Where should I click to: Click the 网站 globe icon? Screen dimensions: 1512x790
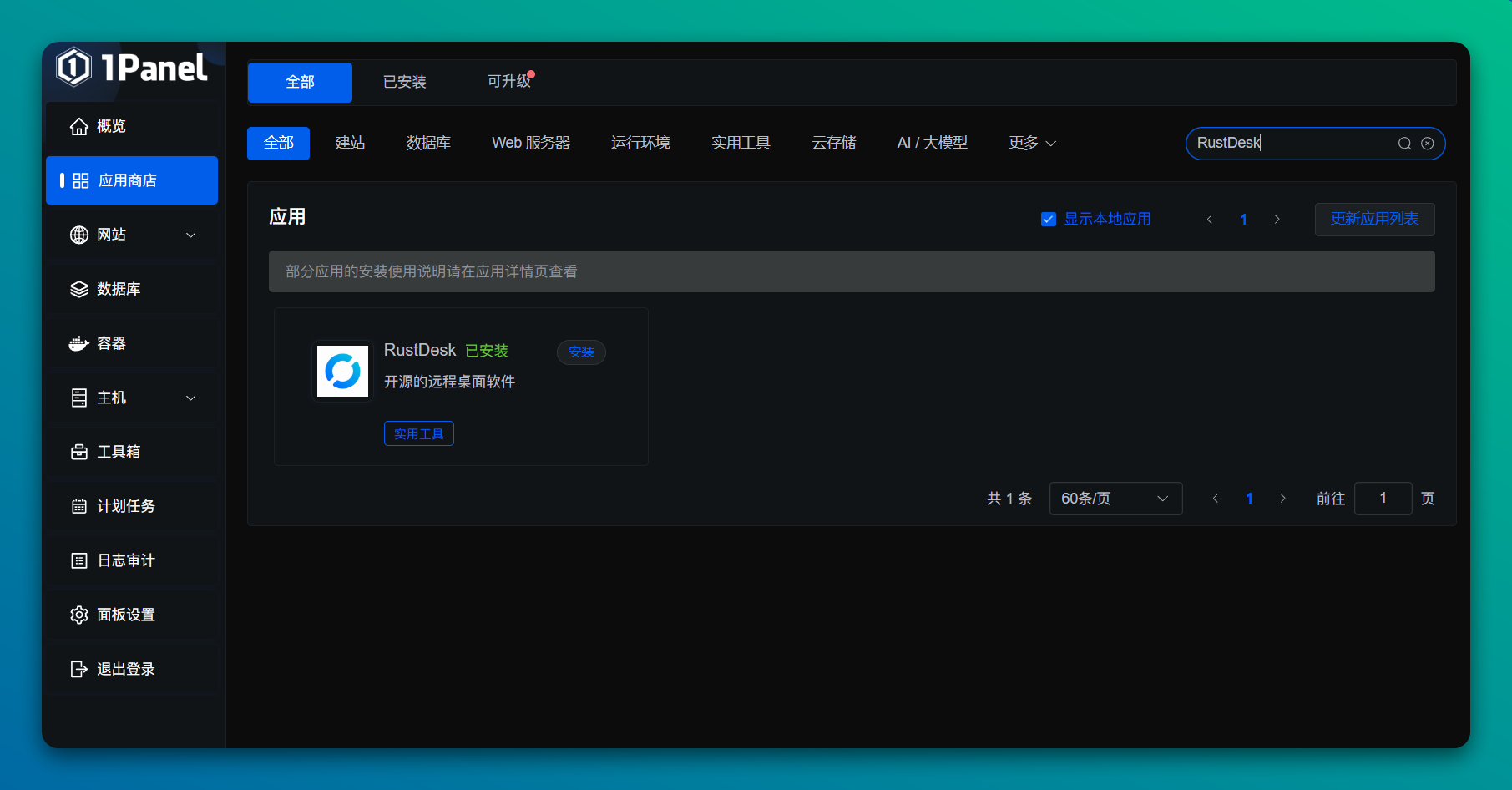(x=79, y=235)
